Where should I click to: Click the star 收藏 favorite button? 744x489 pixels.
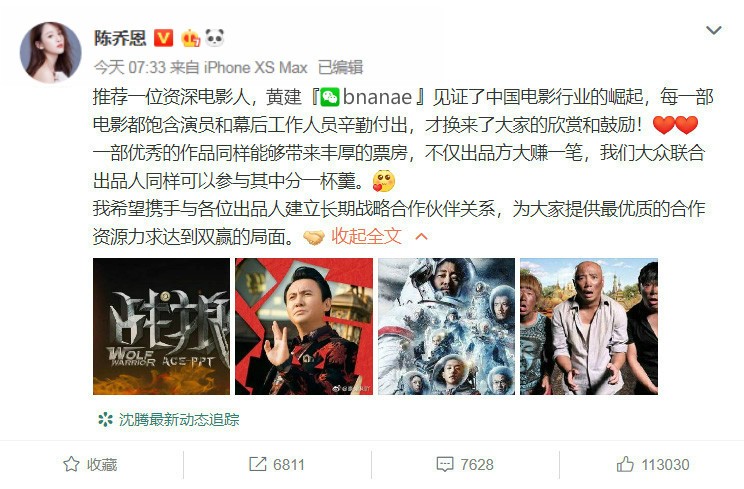click(90, 464)
